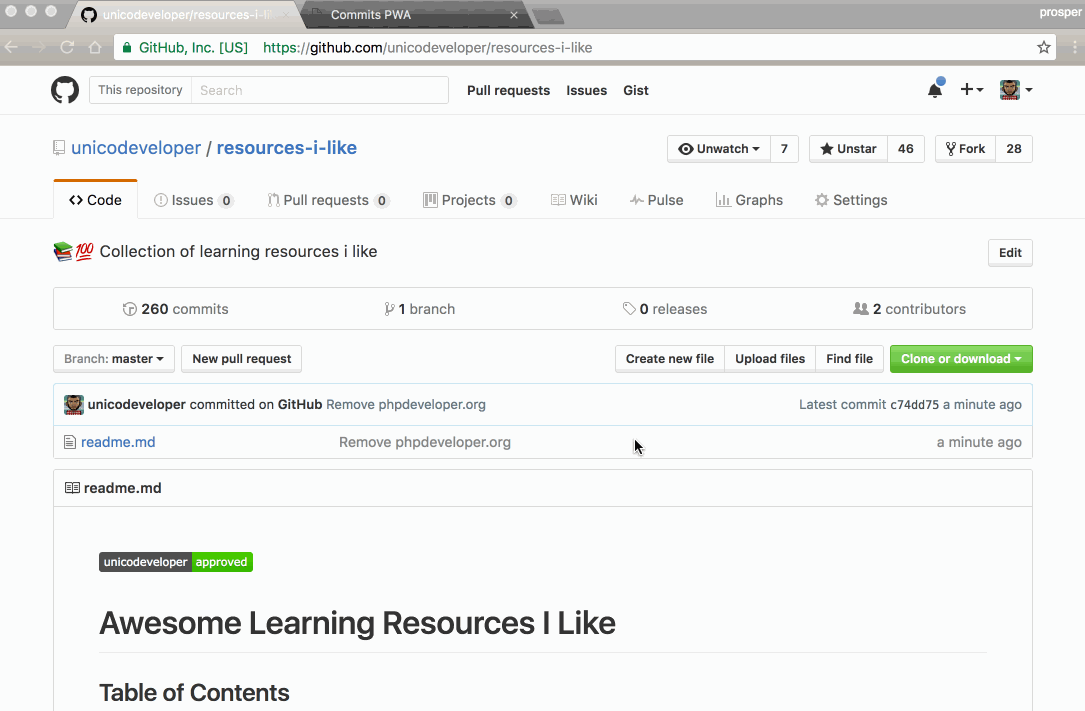The width and height of the screenshot is (1085, 711).
Task: Open the readme.md file
Action: pyautogui.click(x=118, y=442)
